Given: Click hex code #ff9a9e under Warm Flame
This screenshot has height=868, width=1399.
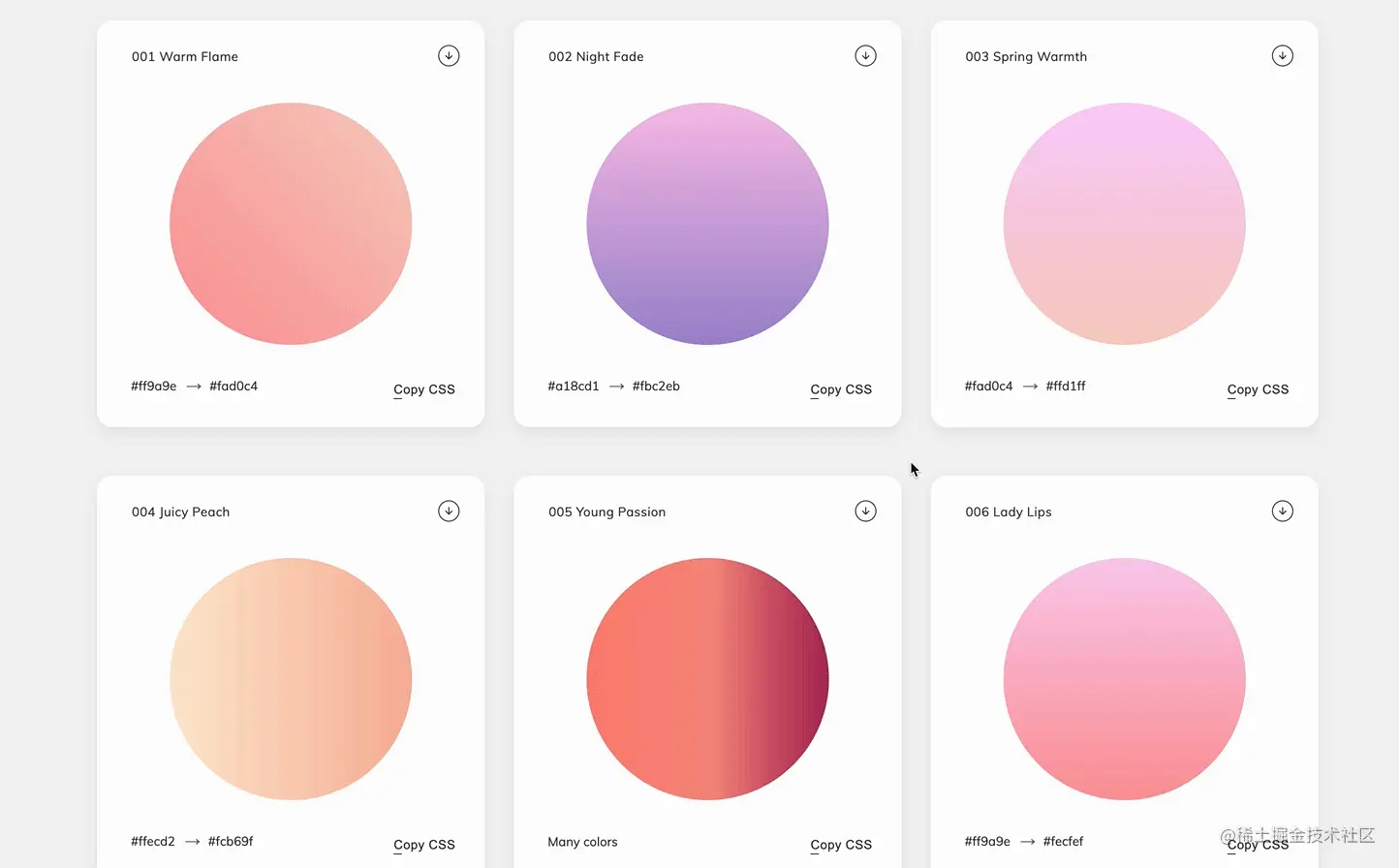Looking at the screenshot, I should coord(153,386).
